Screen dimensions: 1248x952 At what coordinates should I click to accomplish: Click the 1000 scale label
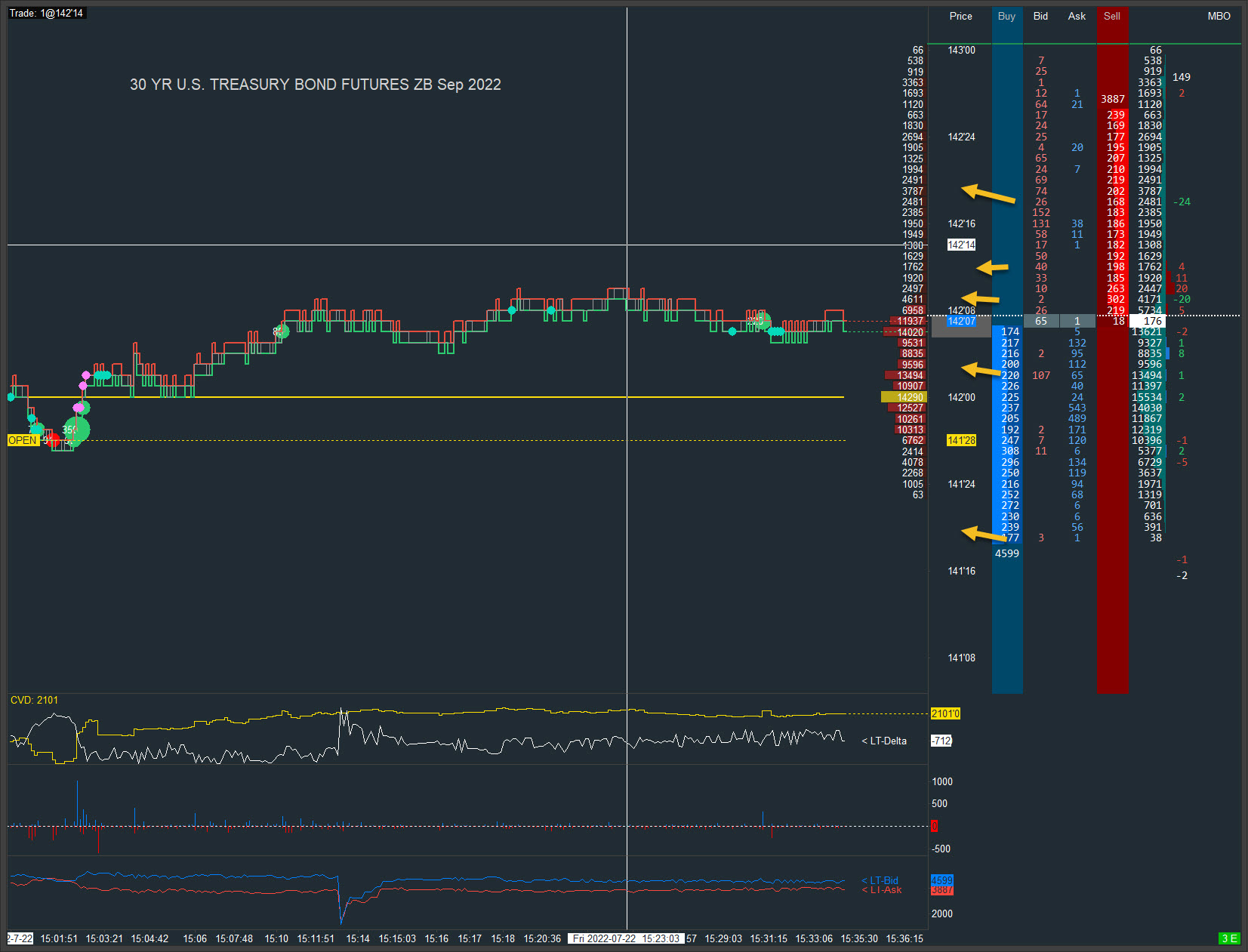click(x=941, y=781)
